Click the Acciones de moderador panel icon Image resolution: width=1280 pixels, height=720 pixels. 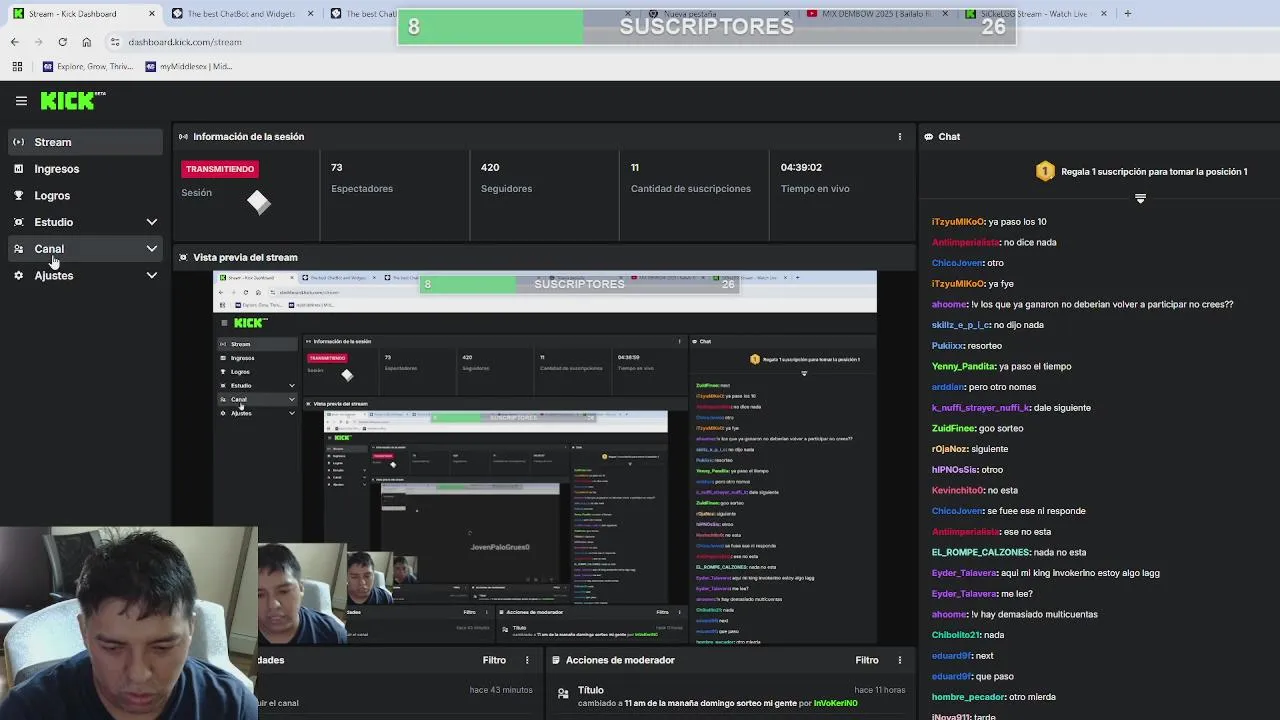pyautogui.click(x=555, y=660)
